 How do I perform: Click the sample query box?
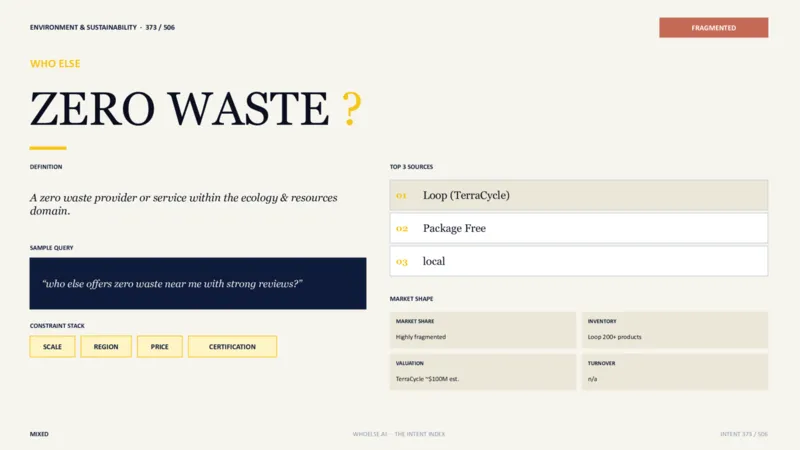click(197, 283)
